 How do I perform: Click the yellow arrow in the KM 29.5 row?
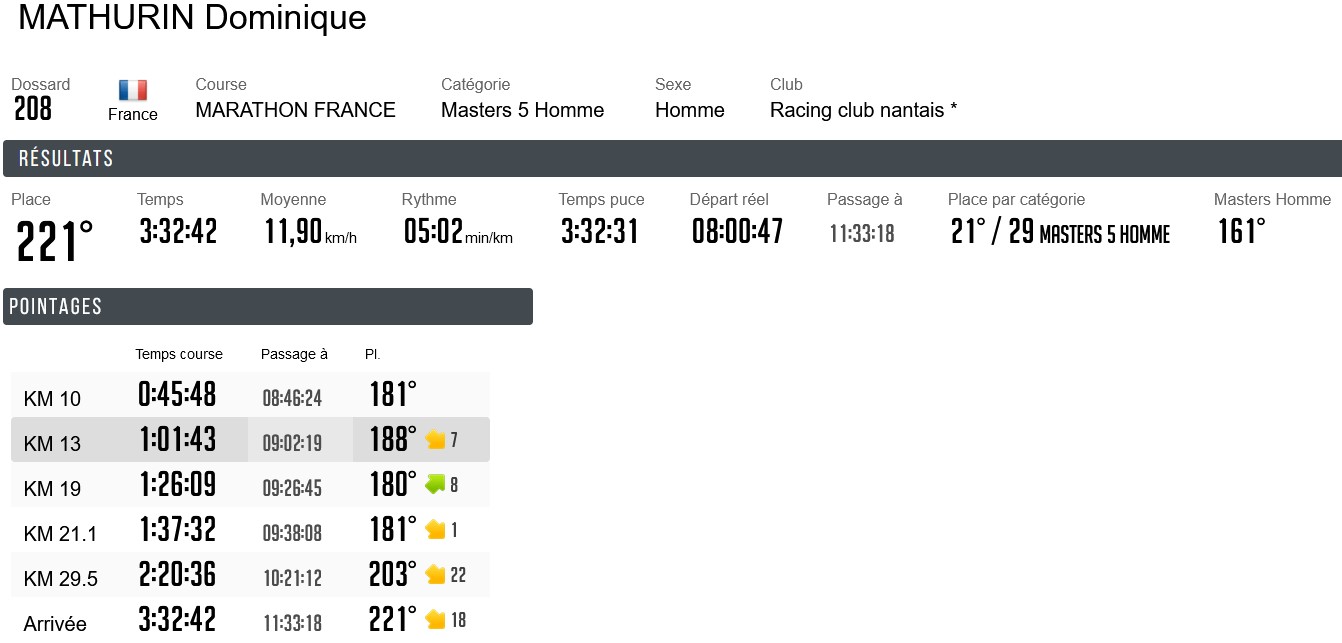[x=435, y=575]
